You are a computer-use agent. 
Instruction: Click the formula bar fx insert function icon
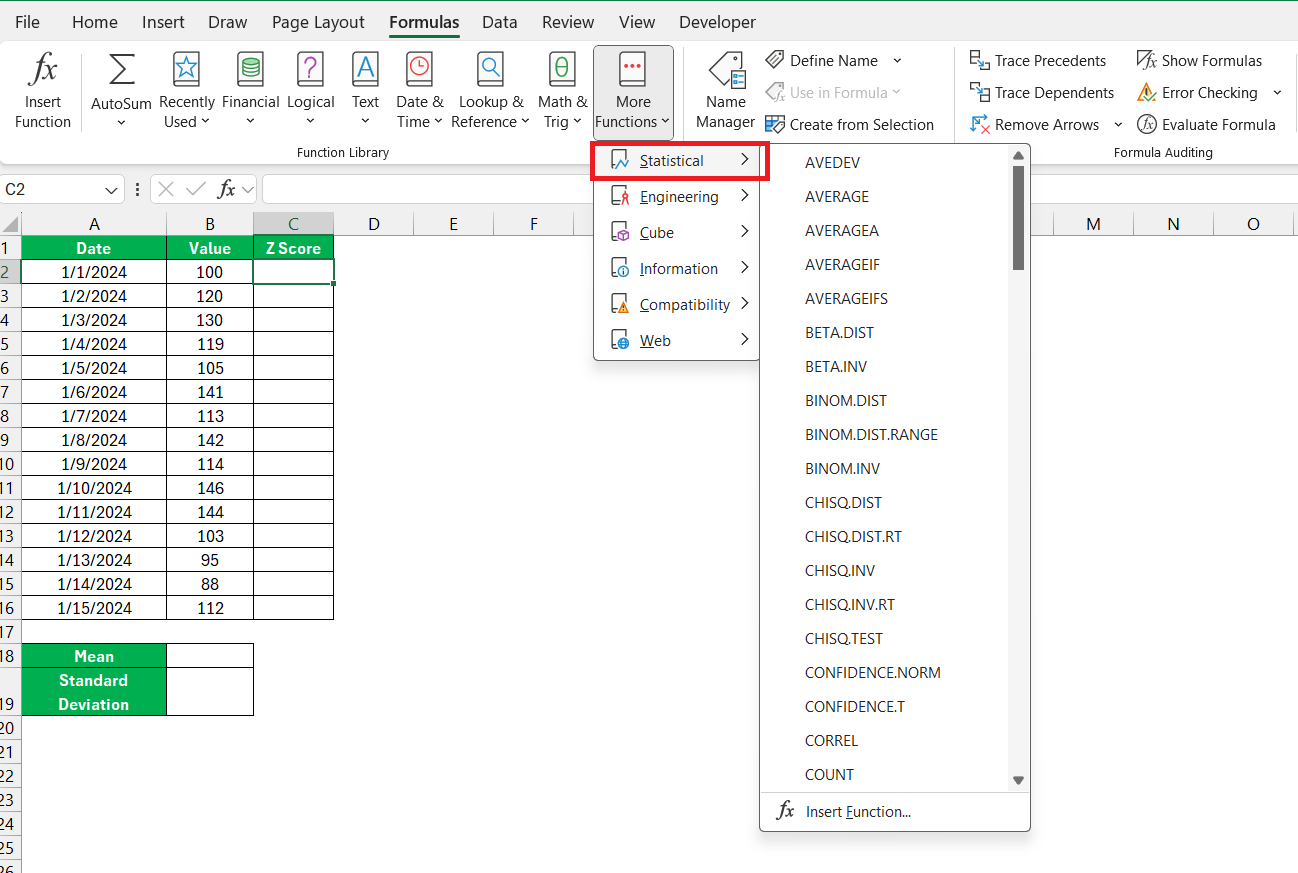point(227,189)
